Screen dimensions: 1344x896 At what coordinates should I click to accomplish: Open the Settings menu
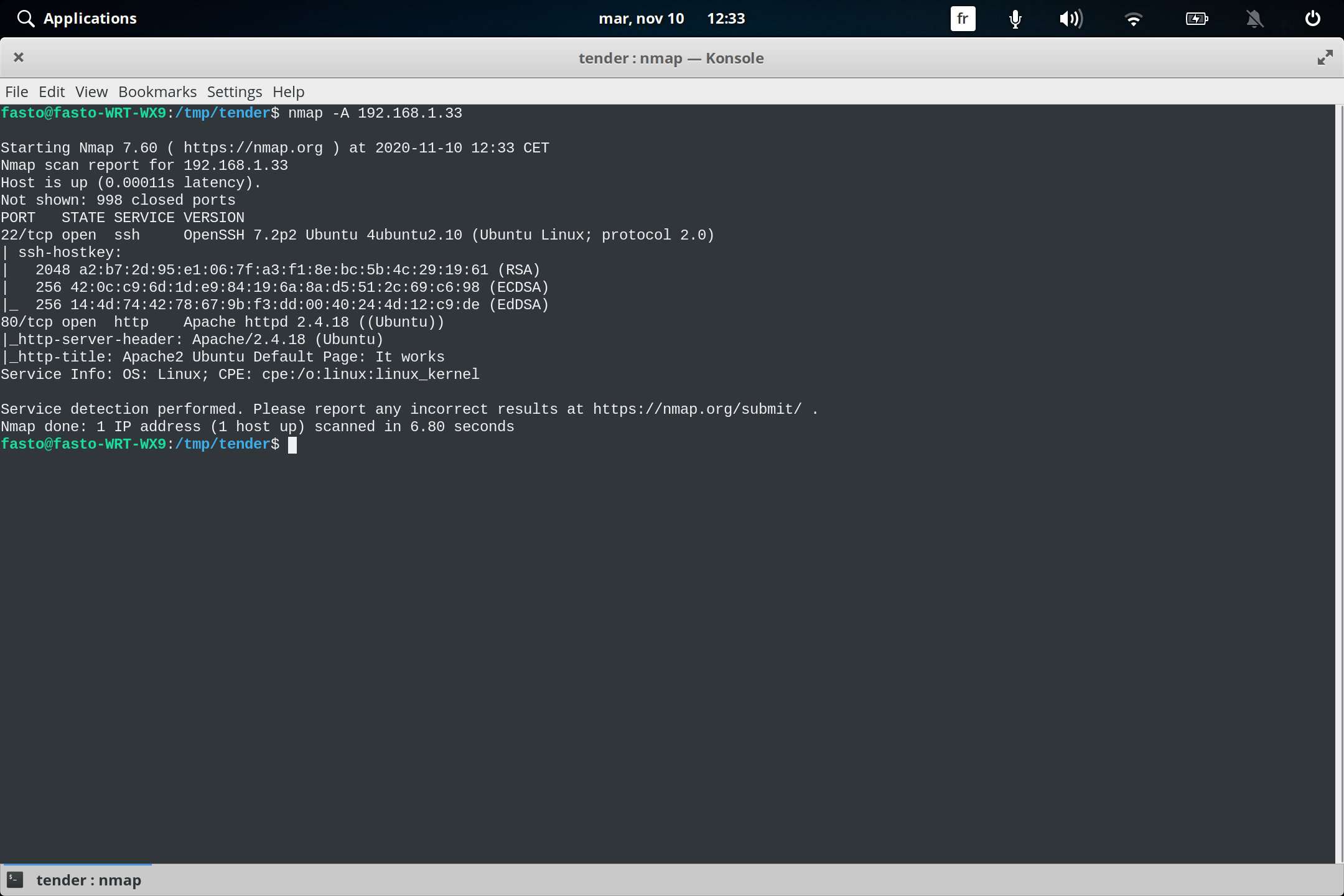(234, 91)
